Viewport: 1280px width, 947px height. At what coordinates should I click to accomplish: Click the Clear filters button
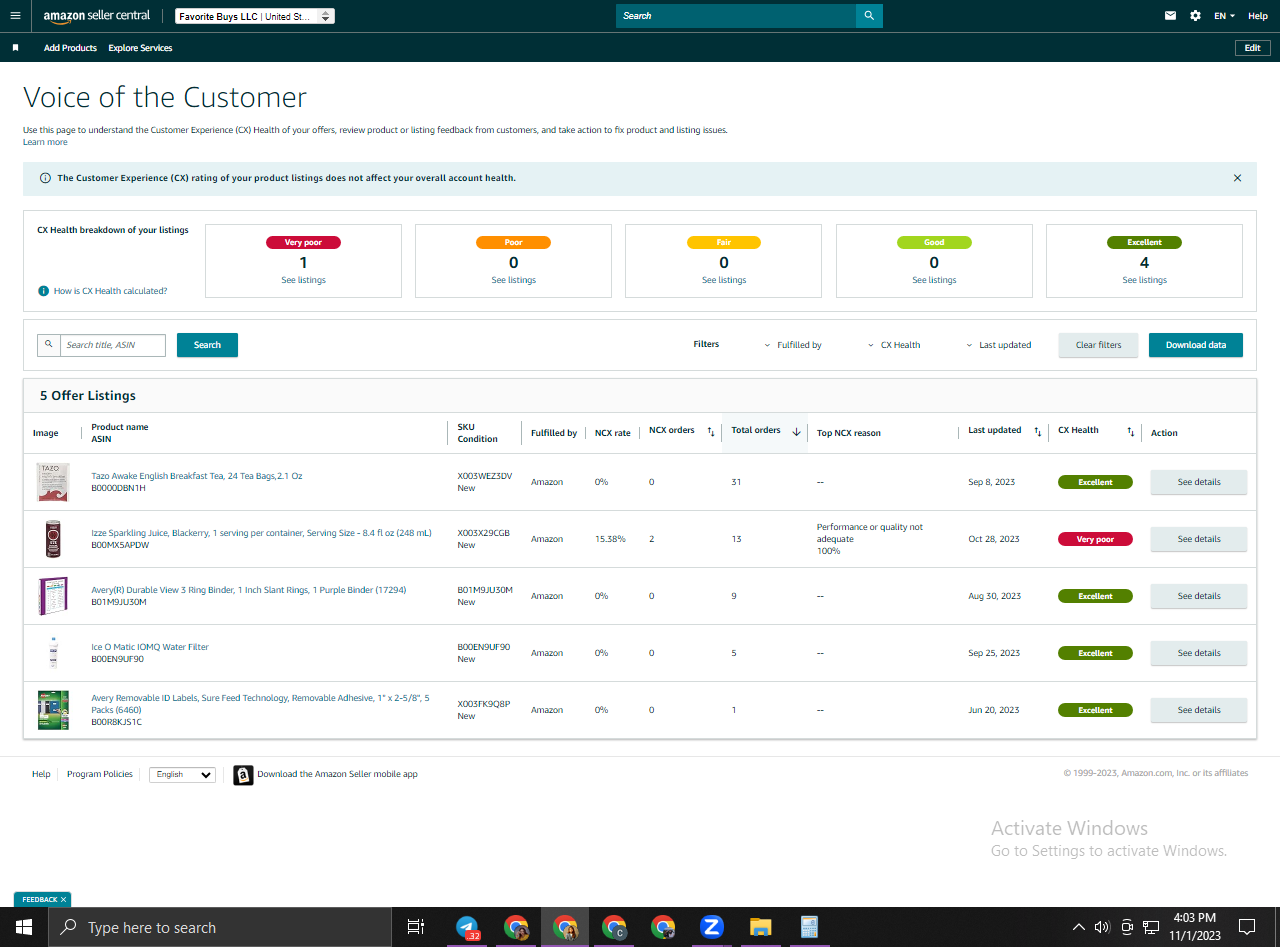1098,345
